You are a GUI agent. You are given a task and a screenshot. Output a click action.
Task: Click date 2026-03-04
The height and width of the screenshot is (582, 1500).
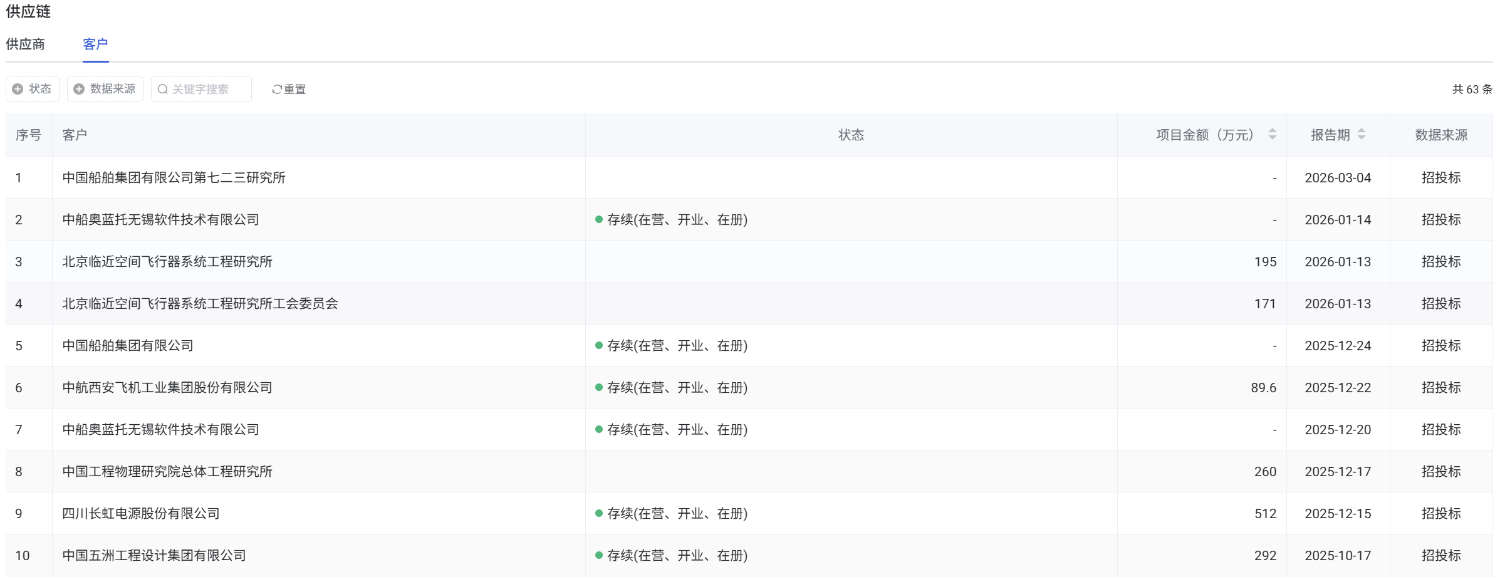click(x=1338, y=178)
